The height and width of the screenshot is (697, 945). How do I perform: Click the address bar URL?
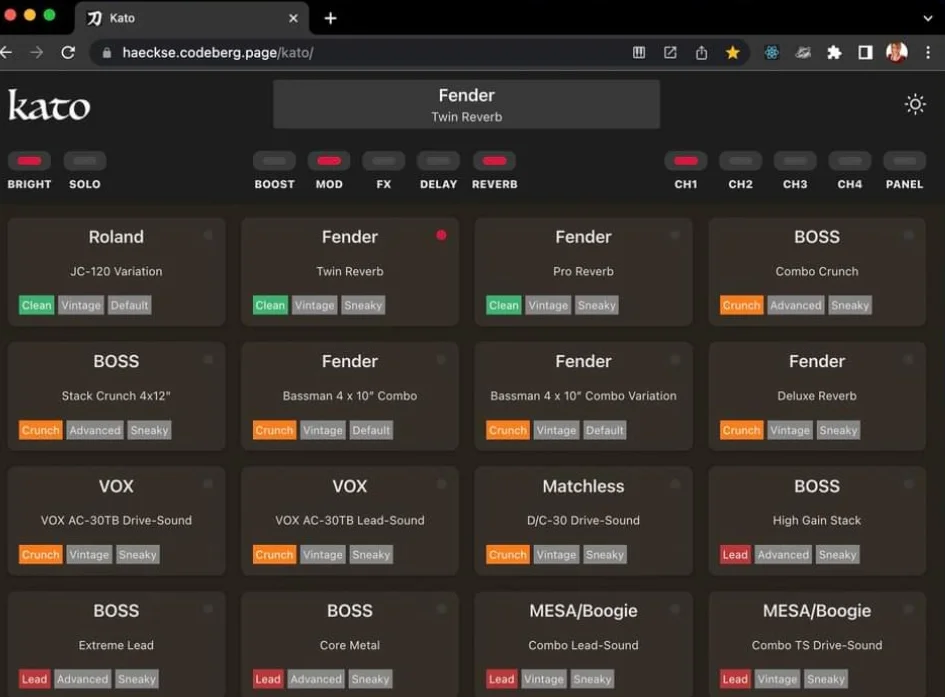(218, 52)
